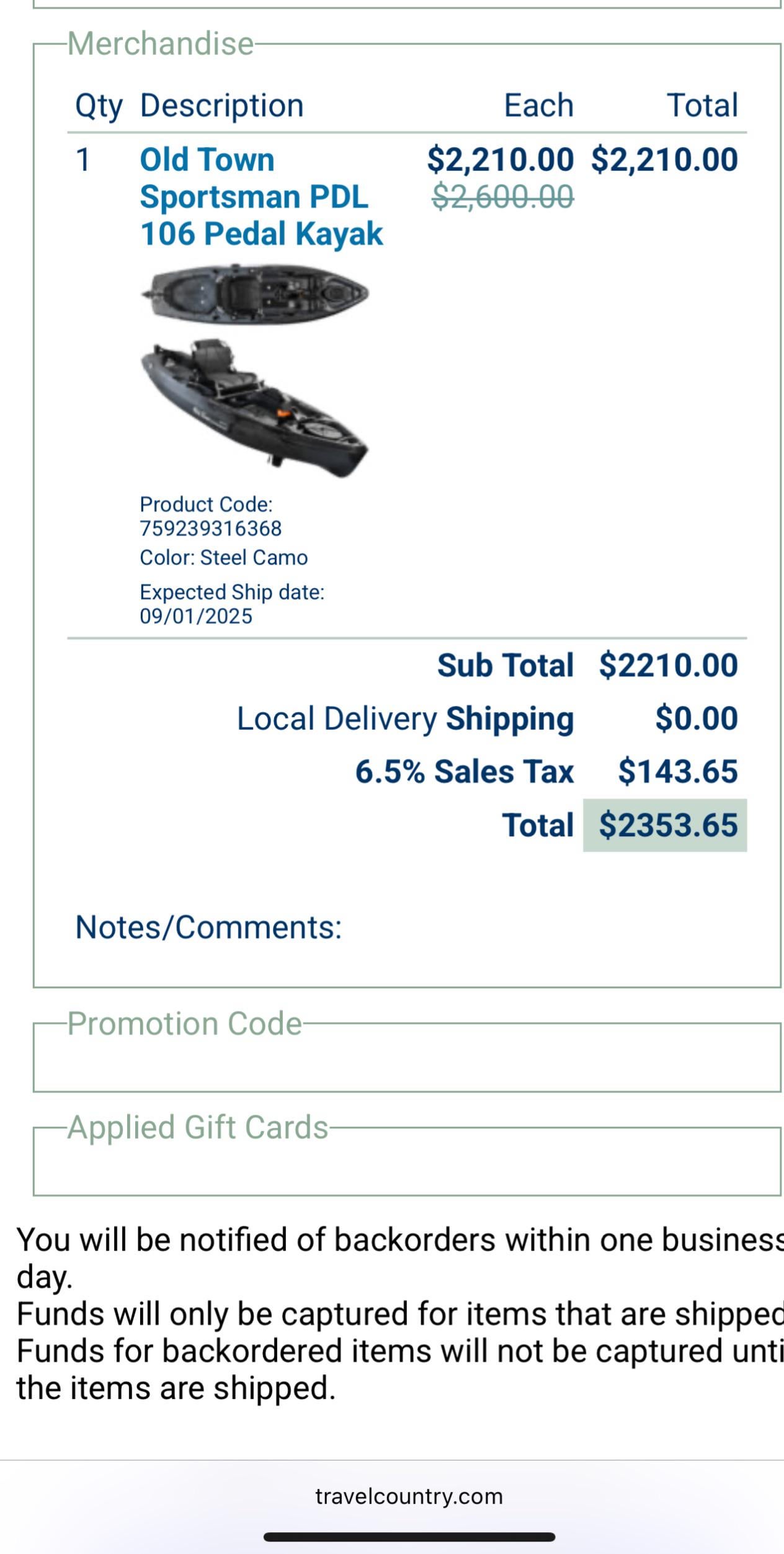Open the Old Town Sportsman PDL kayak link
Viewport: 784px width, 1554px height.
coord(261,197)
